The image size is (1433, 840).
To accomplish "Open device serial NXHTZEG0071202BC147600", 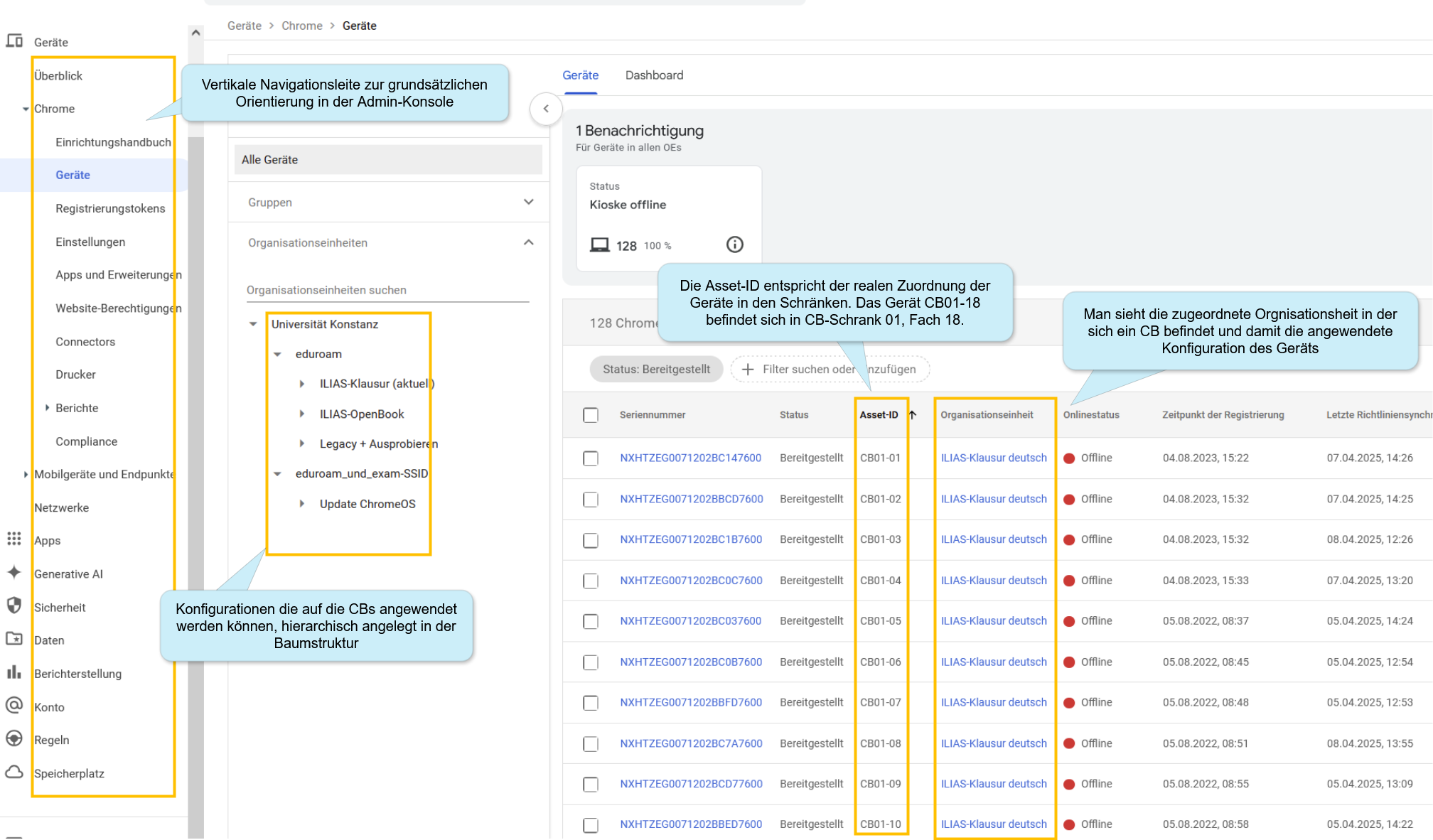I will tap(690, 458).
